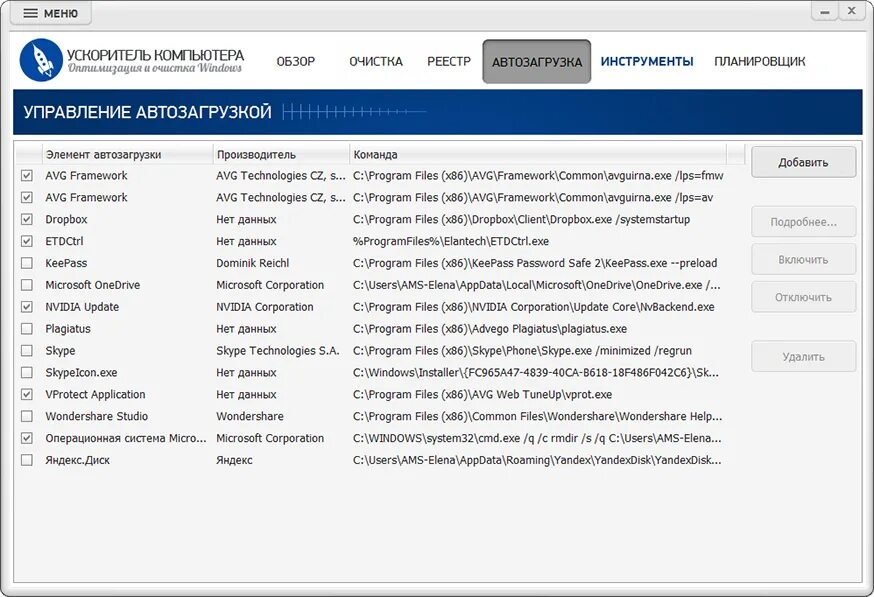Click the Wondershare manufacturer cell
Image resolution: width=874 pixels, height=597 pixels.
250,416
